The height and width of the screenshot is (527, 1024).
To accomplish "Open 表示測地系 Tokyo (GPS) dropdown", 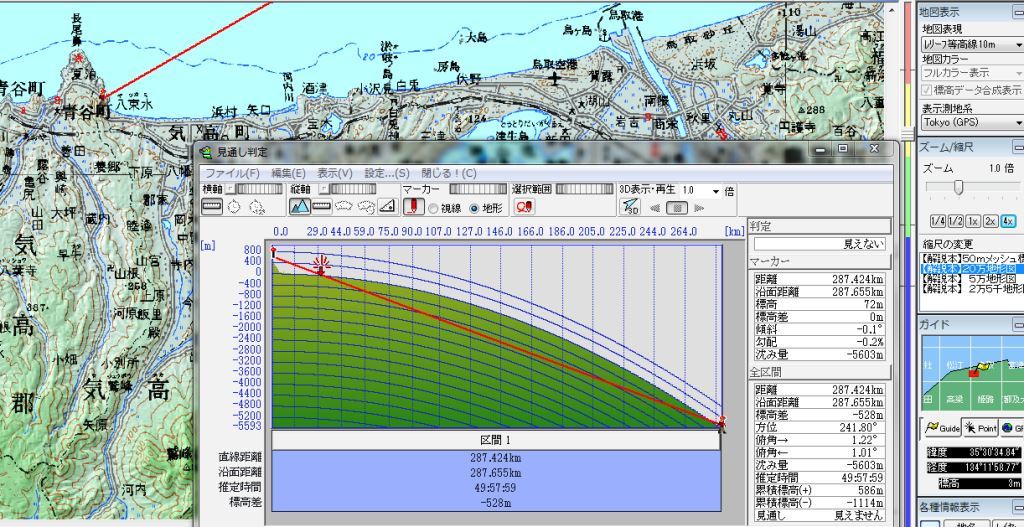I will [972, 122].
